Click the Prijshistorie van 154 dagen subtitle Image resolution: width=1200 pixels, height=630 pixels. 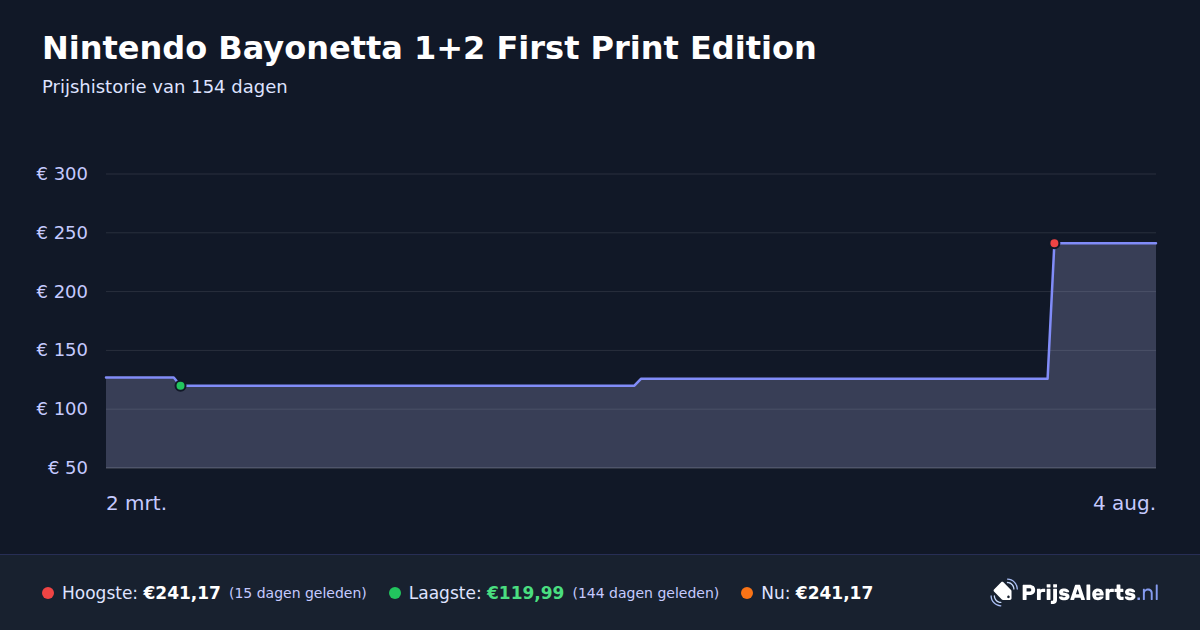[x=165, y=87]
